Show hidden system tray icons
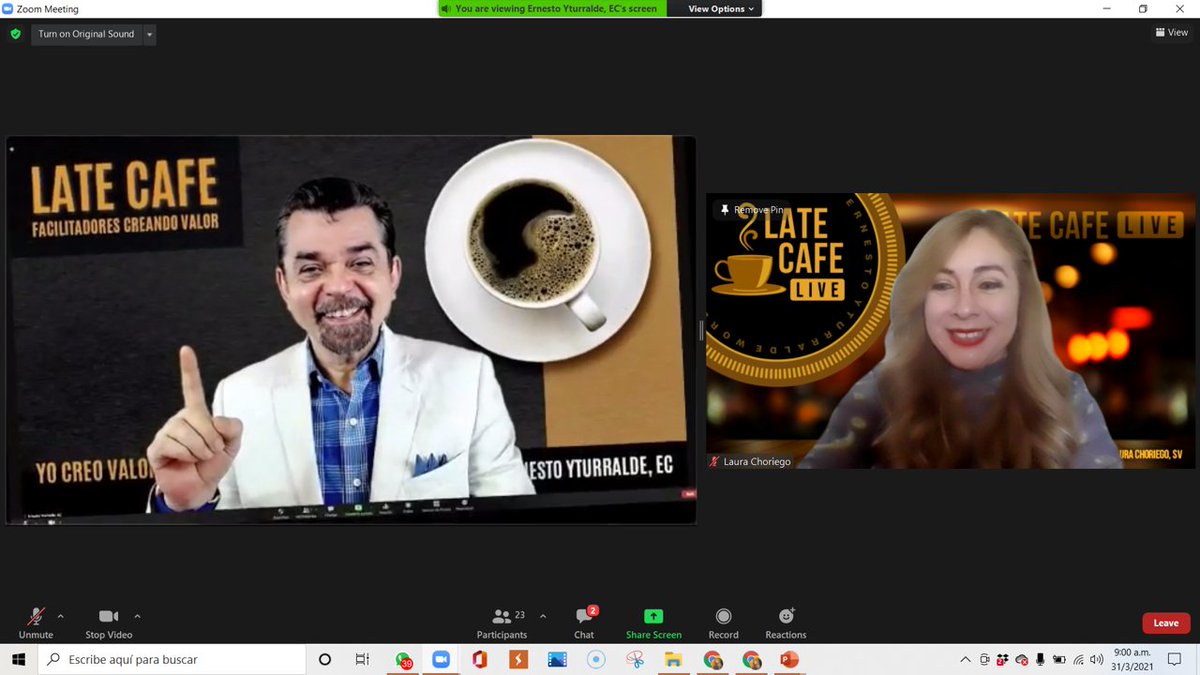Image resolution: width=1200 pixels, height=675 pixels. (965, 660)
